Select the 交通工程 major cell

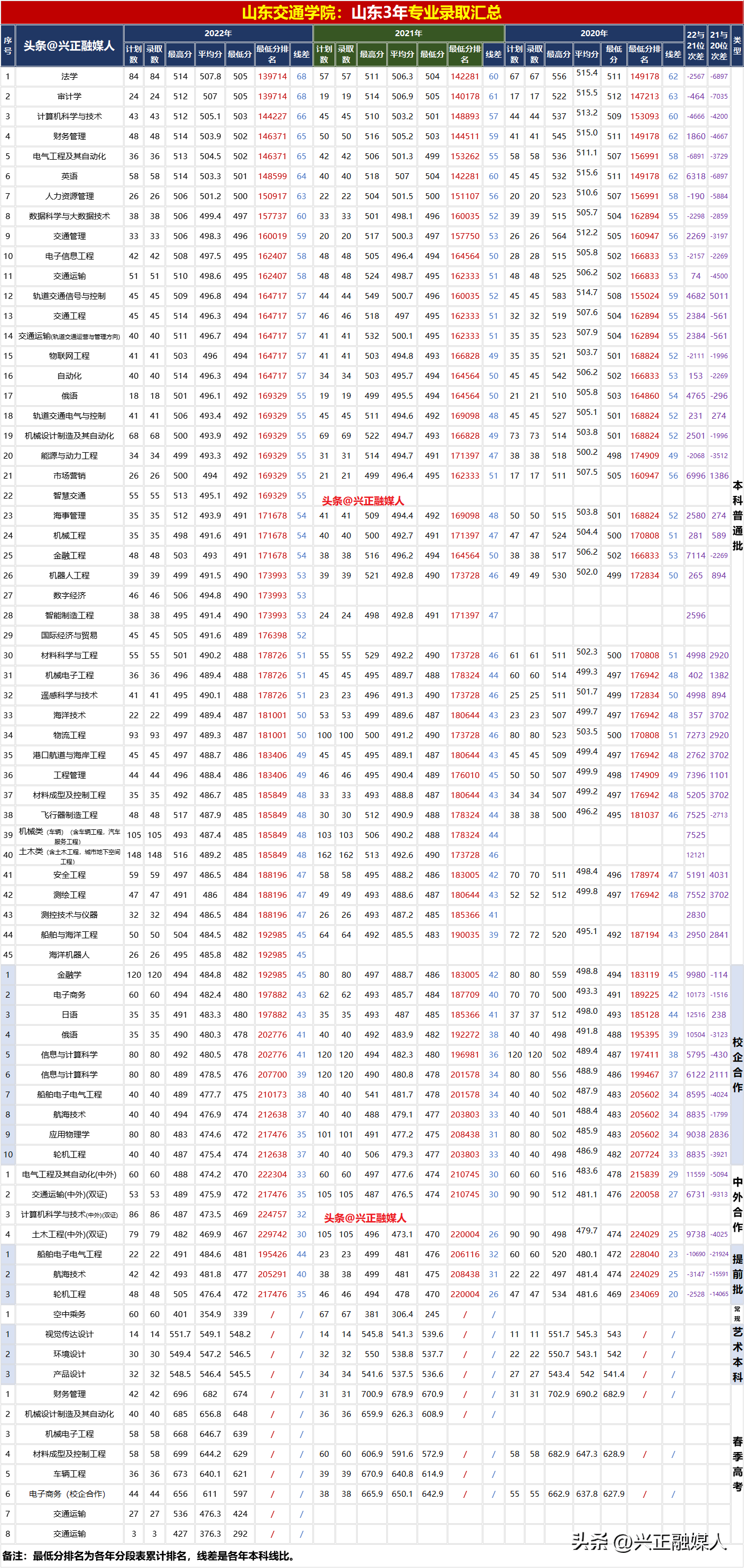click(70, 317)
